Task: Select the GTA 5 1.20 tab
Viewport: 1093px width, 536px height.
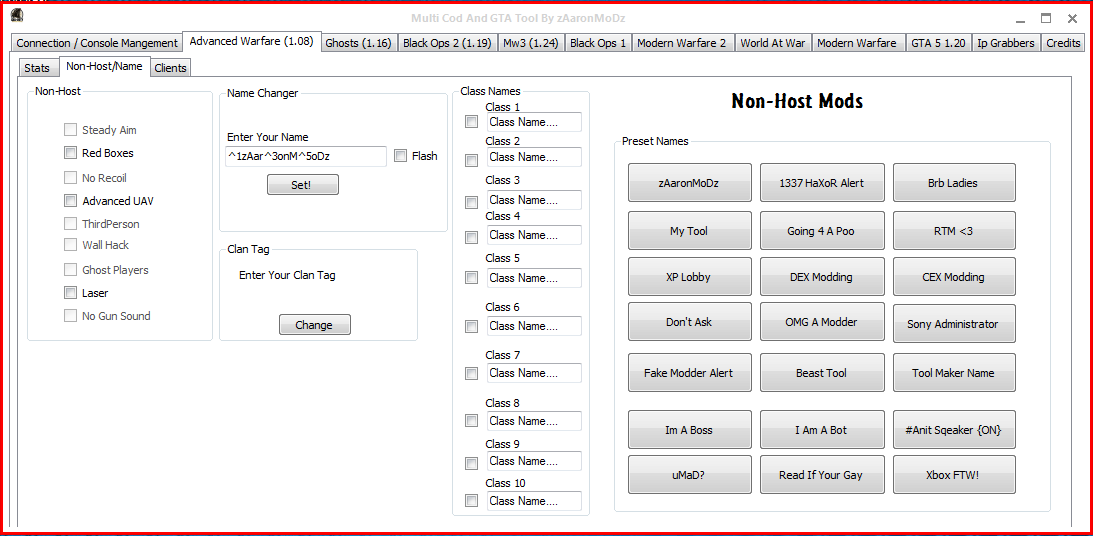Action: coord(938,43)
